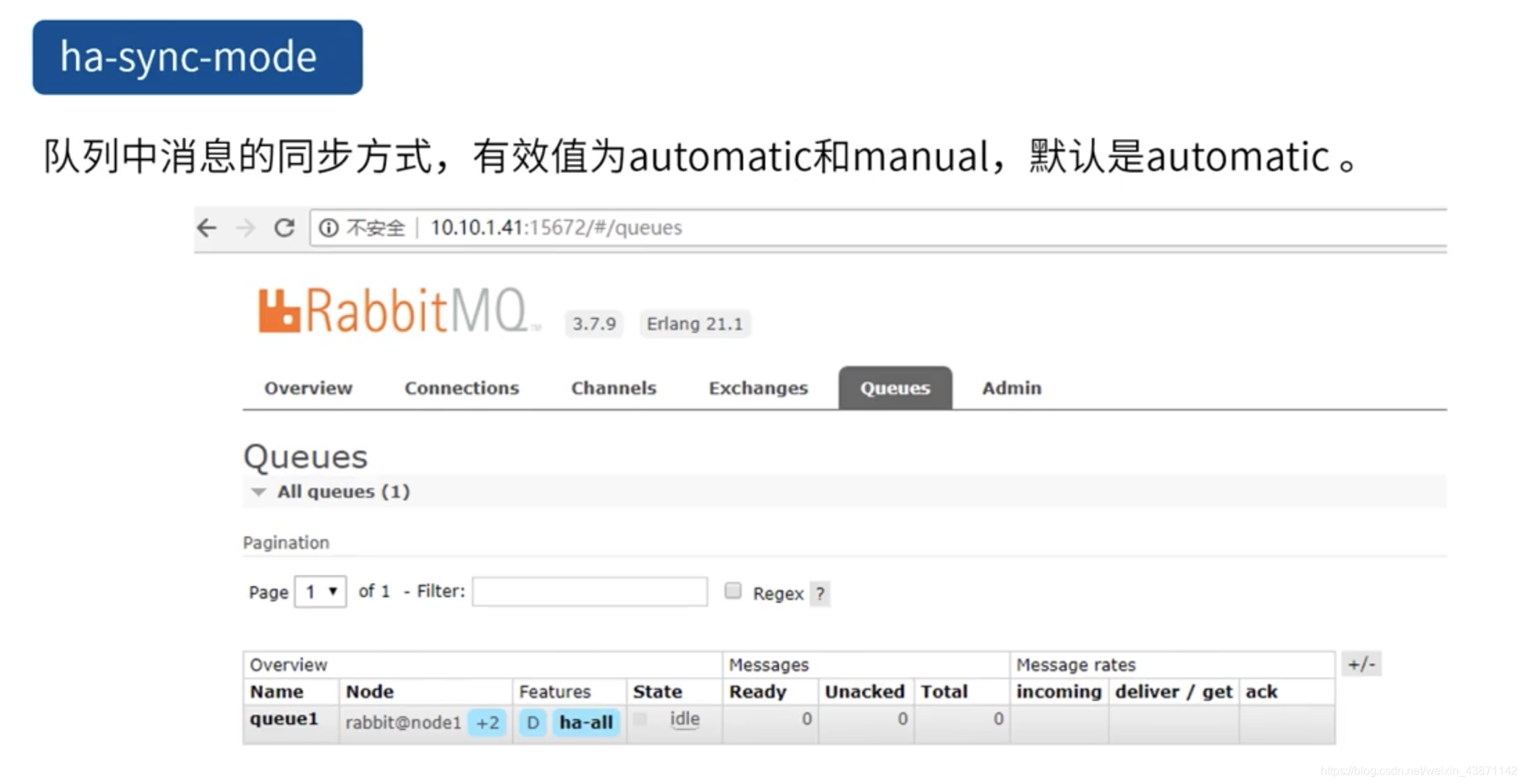The image size is (1524, 784).
Task: Click the ha-sync-mode title banner
Action: tap(198, 57)
